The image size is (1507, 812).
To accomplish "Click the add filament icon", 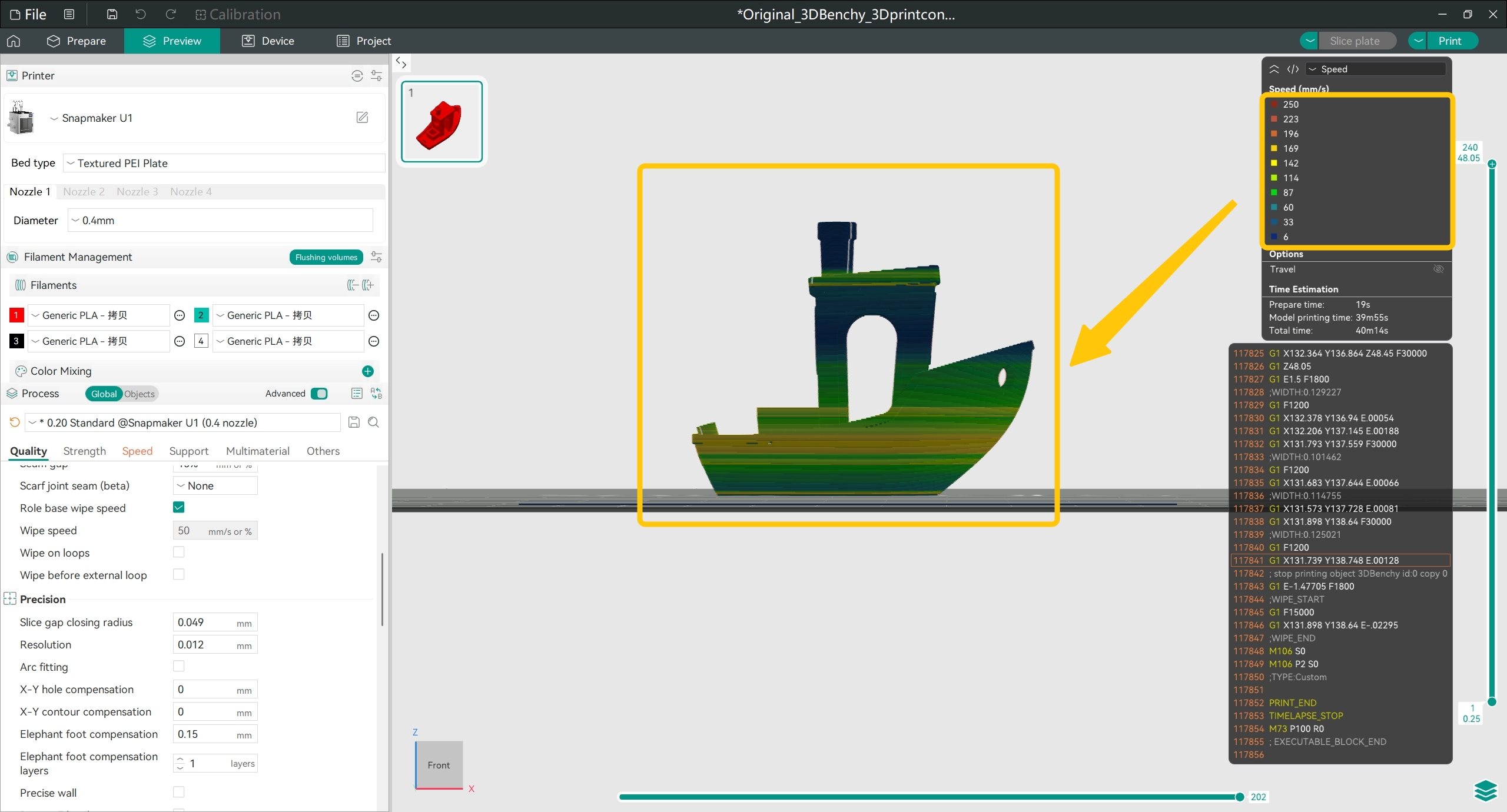I will [x=368, y=285].
